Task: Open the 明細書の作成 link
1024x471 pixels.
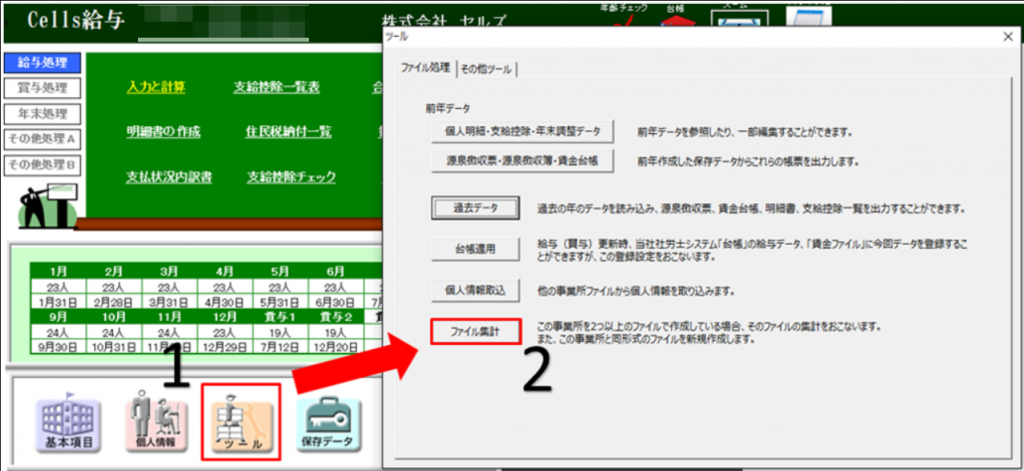Action: (163, 131)
